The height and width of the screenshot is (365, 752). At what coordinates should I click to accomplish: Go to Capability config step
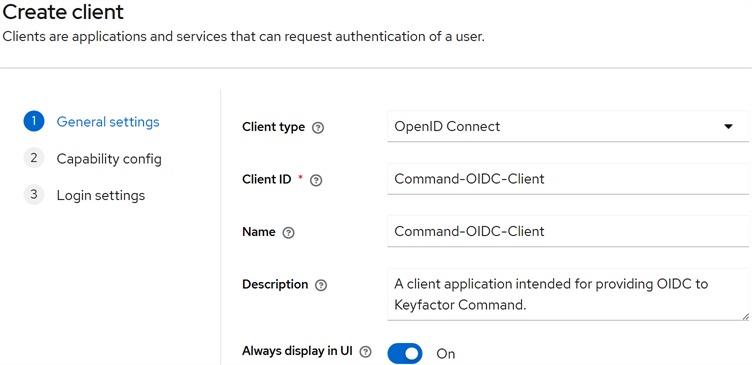coord(109,159)
